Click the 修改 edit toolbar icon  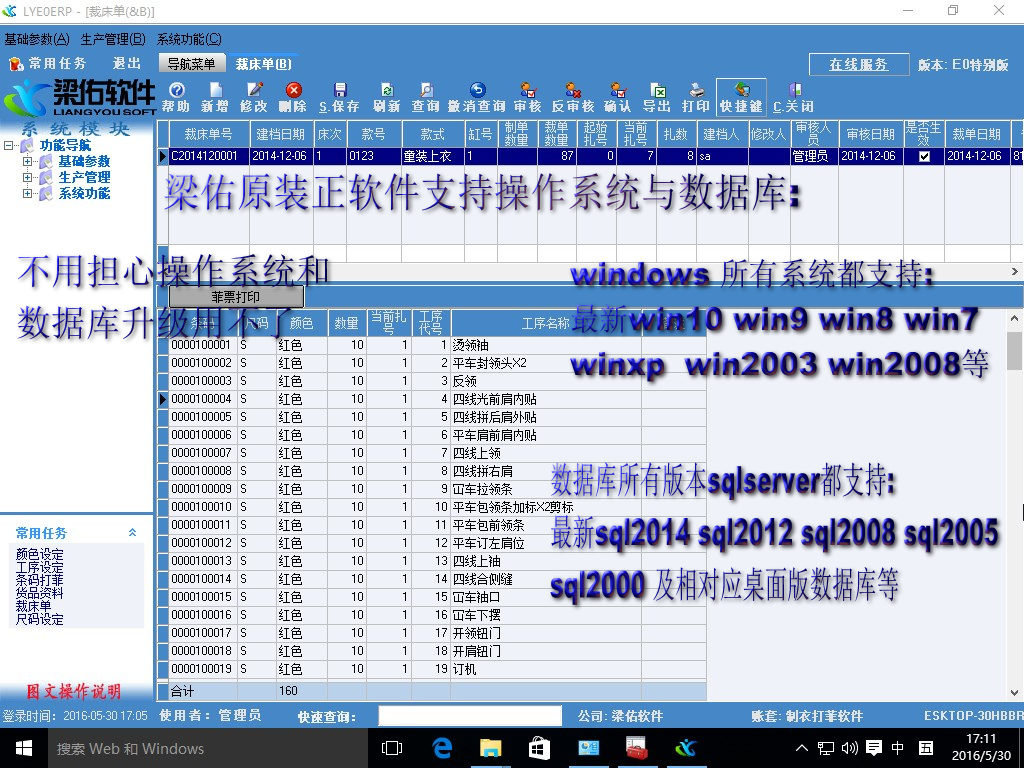click(254, 97)
